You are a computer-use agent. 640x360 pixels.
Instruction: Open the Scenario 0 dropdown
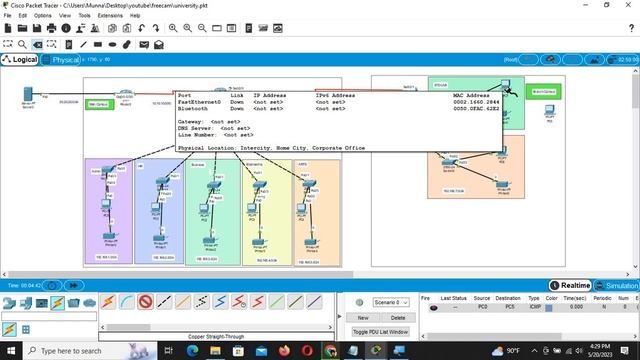coord(391,302)
